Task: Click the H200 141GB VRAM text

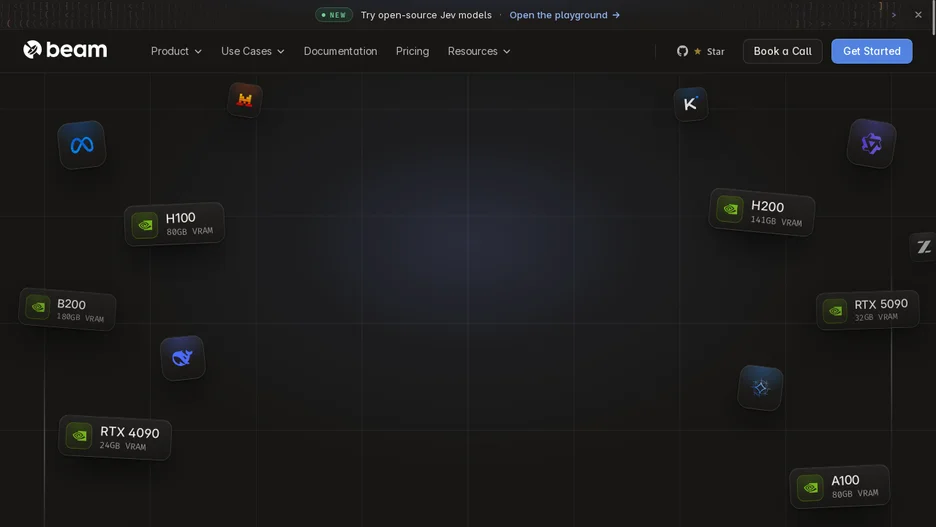Action: coord(776,213)
